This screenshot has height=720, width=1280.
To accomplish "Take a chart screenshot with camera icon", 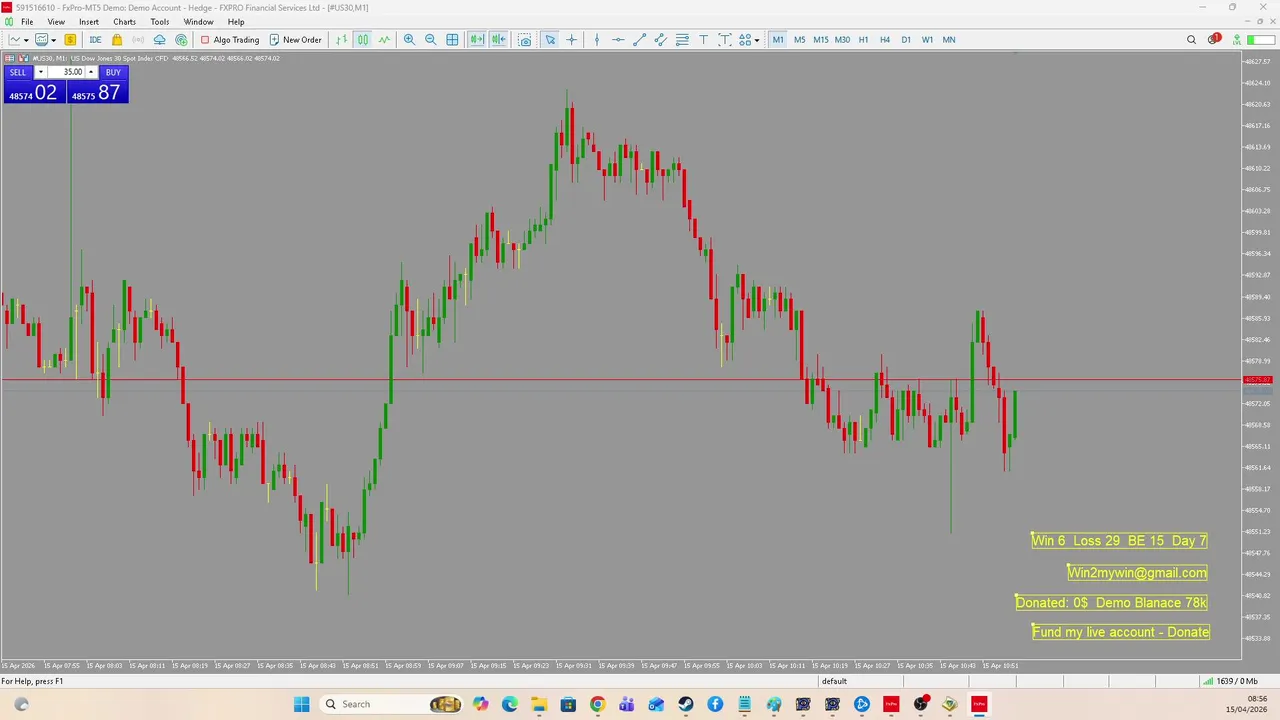I will pos(524,40).
